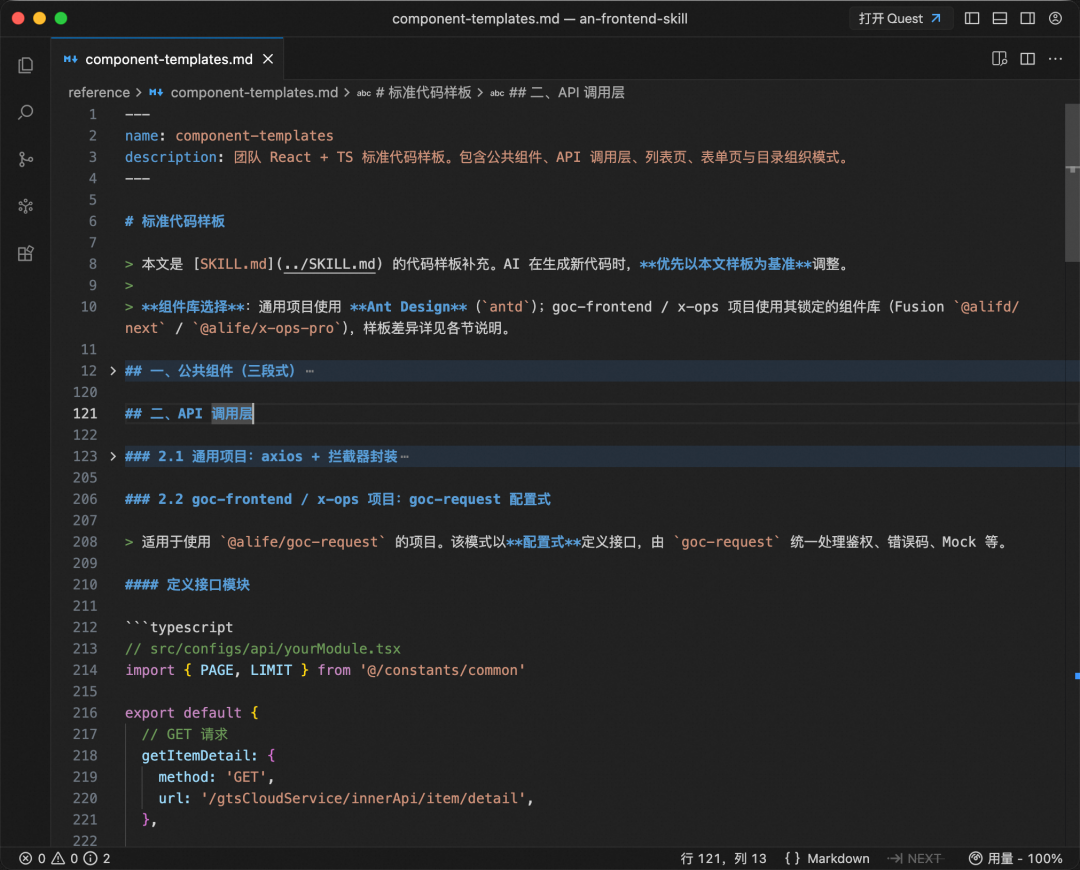
Task: Click the 用量 - 100% usage indicator
Action: pyautogui.click(x=1015, y=858)
